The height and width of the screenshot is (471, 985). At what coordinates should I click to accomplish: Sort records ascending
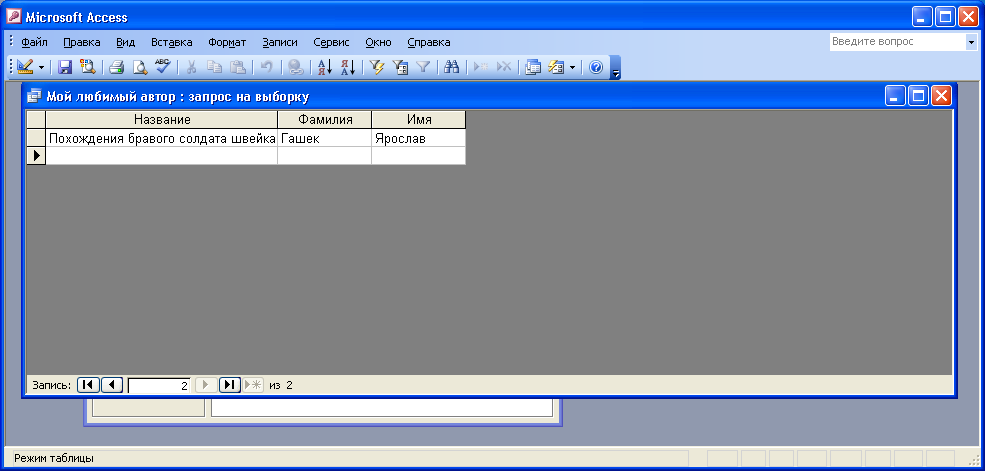tap(325, 67)
